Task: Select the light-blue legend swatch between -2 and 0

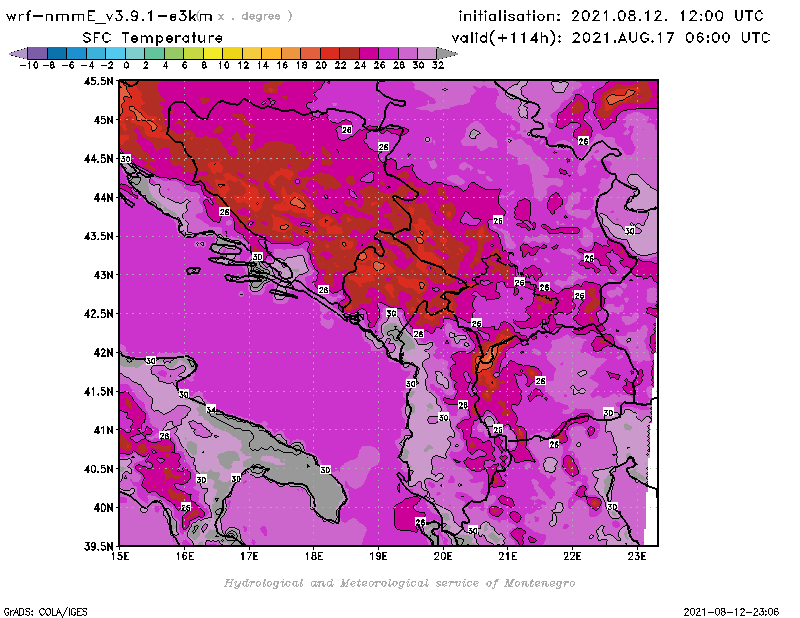Action: [115, 53]
